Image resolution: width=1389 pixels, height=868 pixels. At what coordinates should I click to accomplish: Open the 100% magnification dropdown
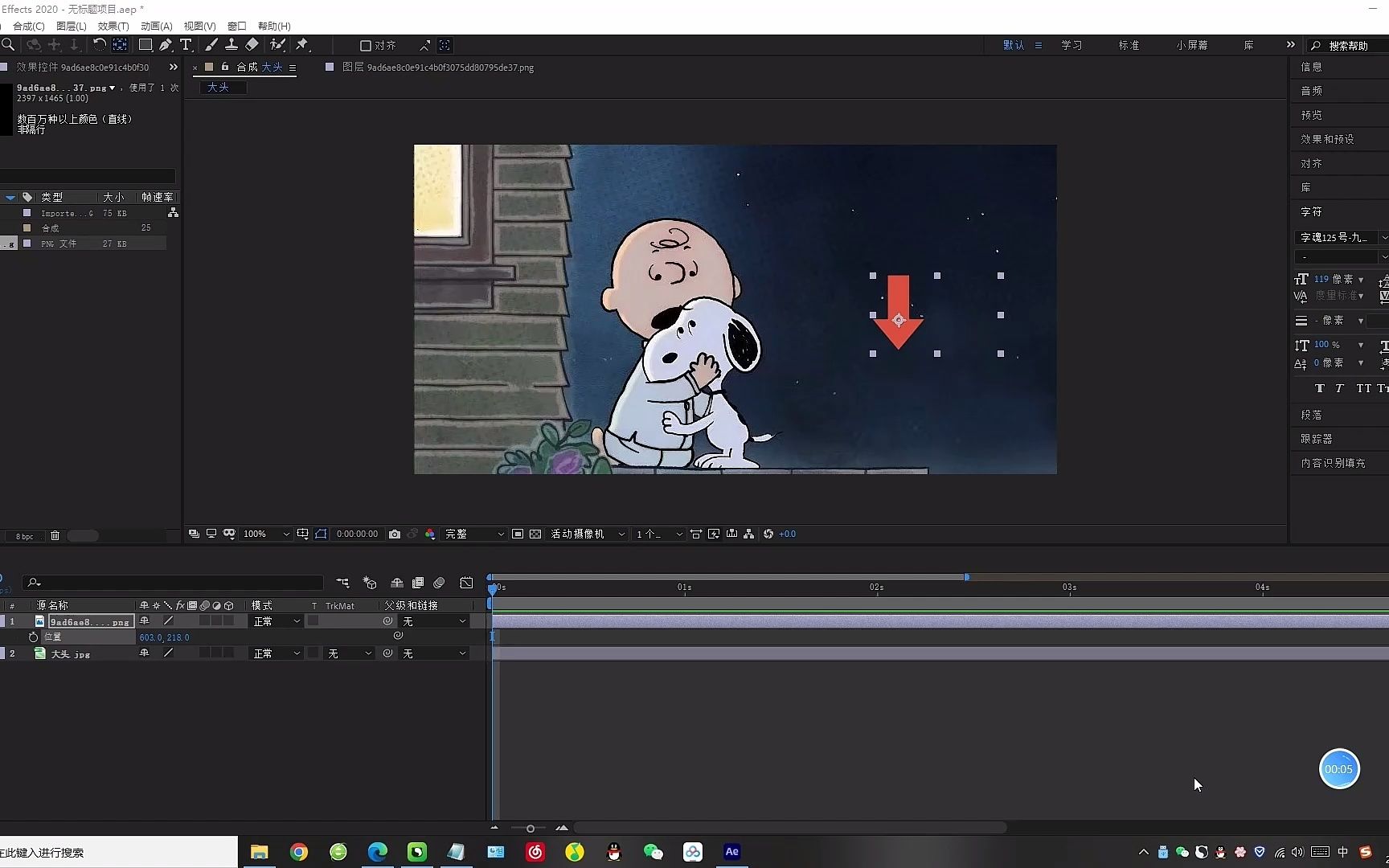coord(266,534)
